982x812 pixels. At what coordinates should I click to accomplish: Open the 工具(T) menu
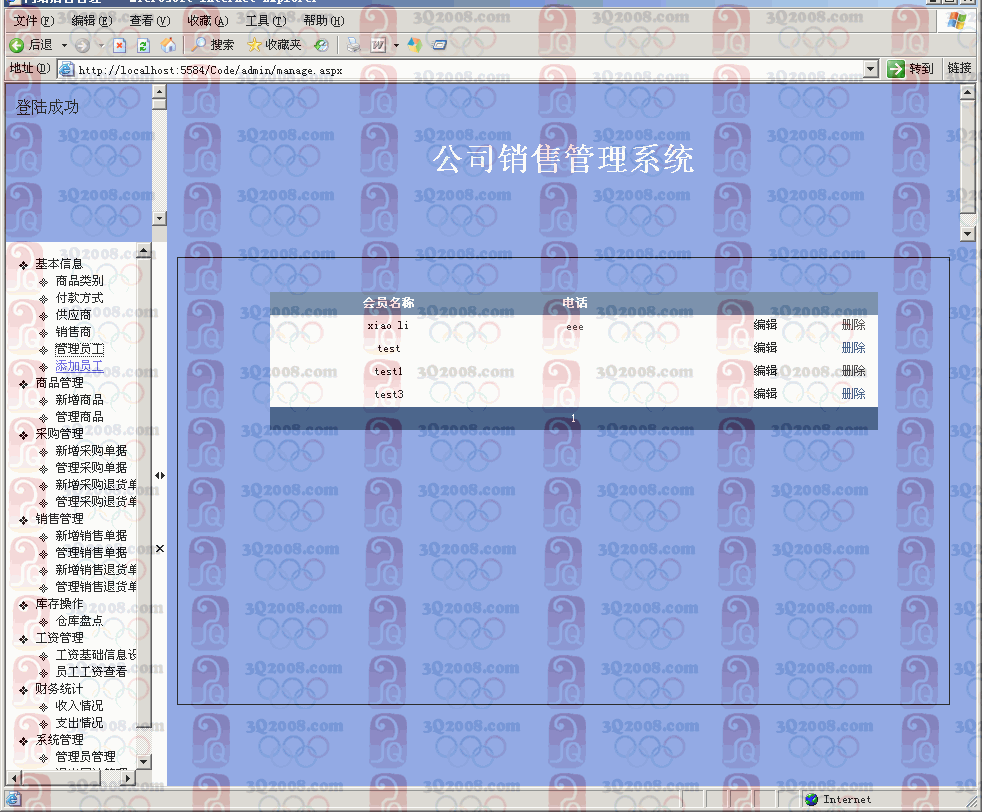(266, 21)
